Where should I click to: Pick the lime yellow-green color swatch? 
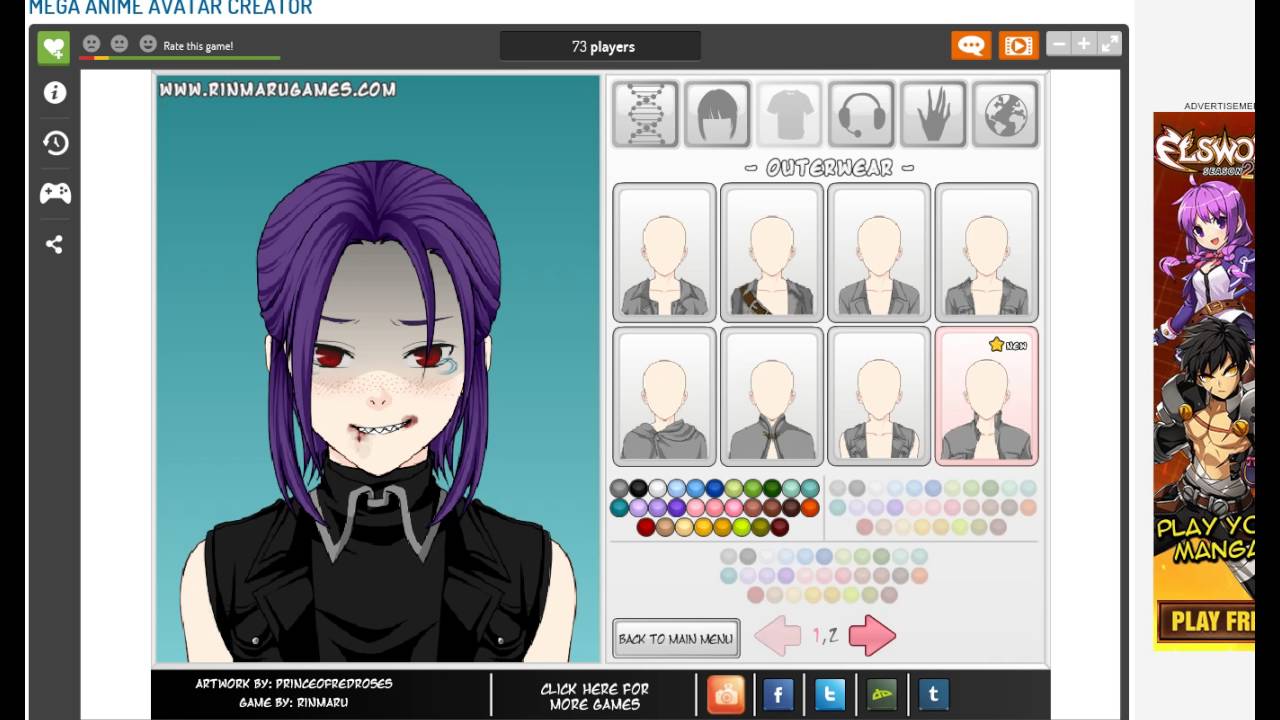pyautogui.click(x=741, y=527)
